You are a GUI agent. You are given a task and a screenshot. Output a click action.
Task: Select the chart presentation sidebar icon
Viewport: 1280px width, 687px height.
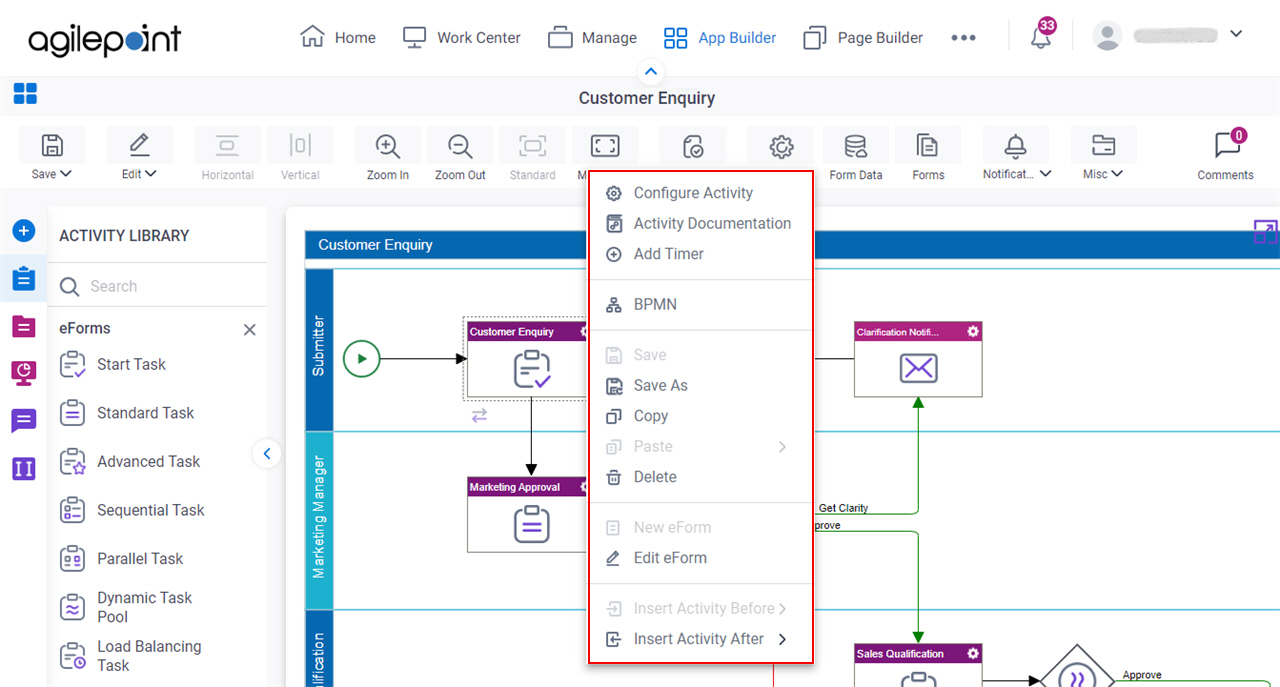tap(24, 373)
